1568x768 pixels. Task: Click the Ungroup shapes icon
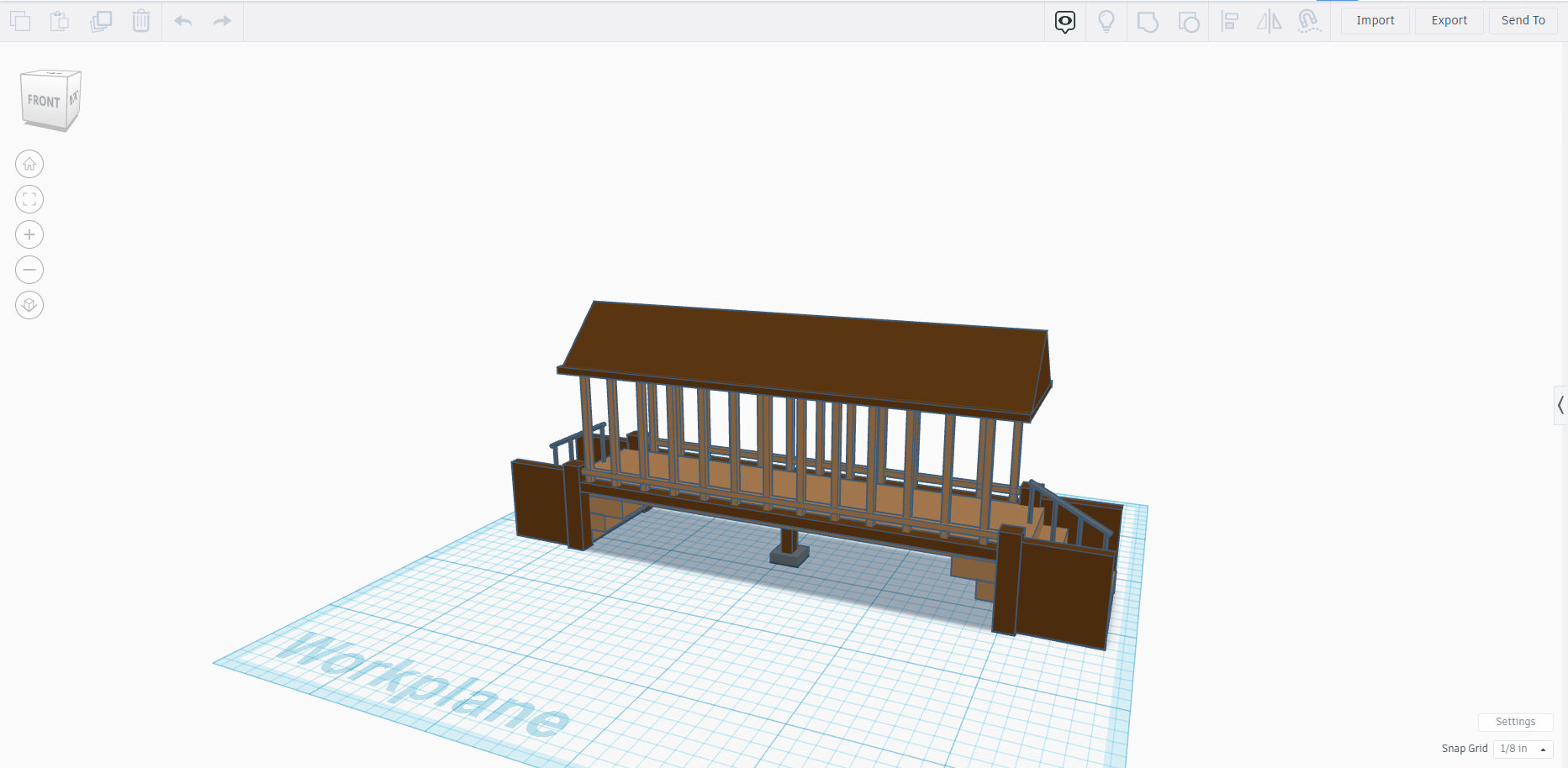click(x=1189, y=21)
